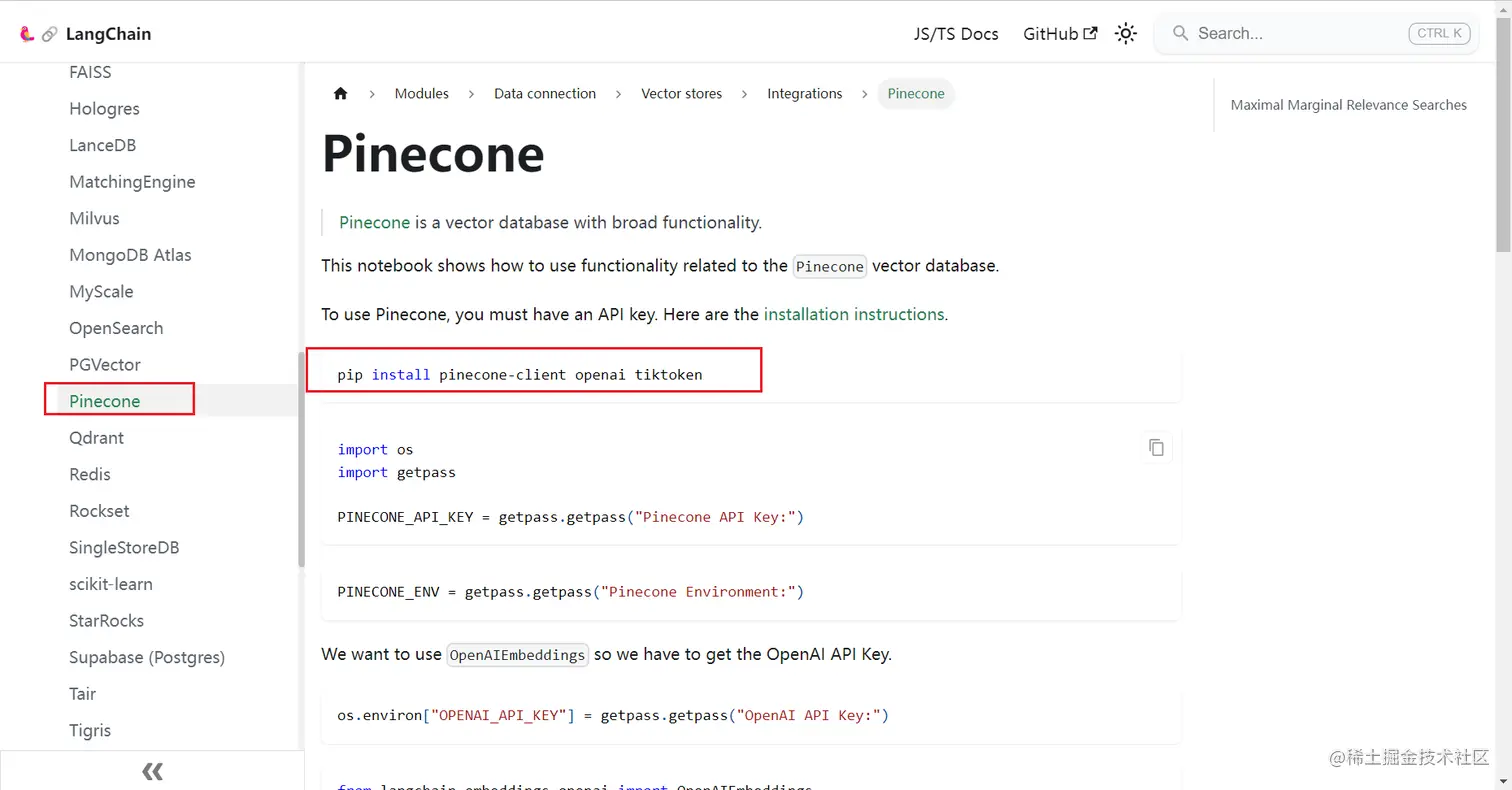The image size is (1512, 790).
Task: Focus the Search input field
Action: [x=1316, y=33]
